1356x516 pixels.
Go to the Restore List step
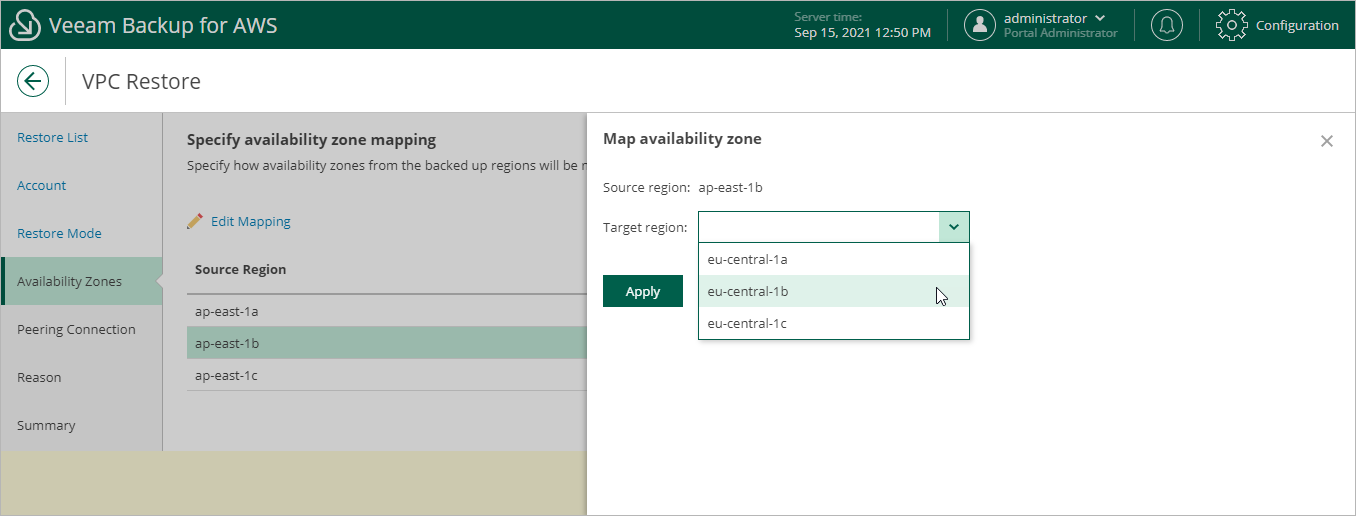pos(53,137)
